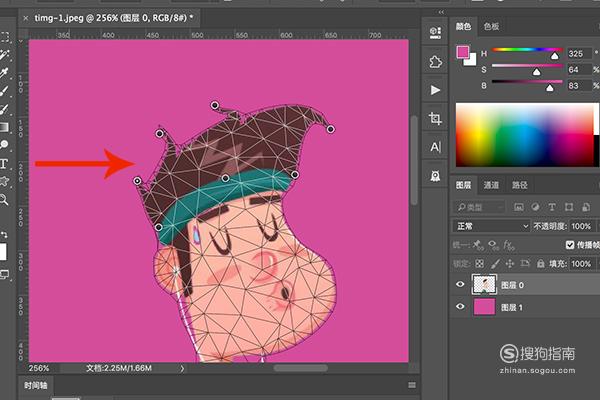
Task: Click the pink foreground color swatch
Action: point(463,52)
